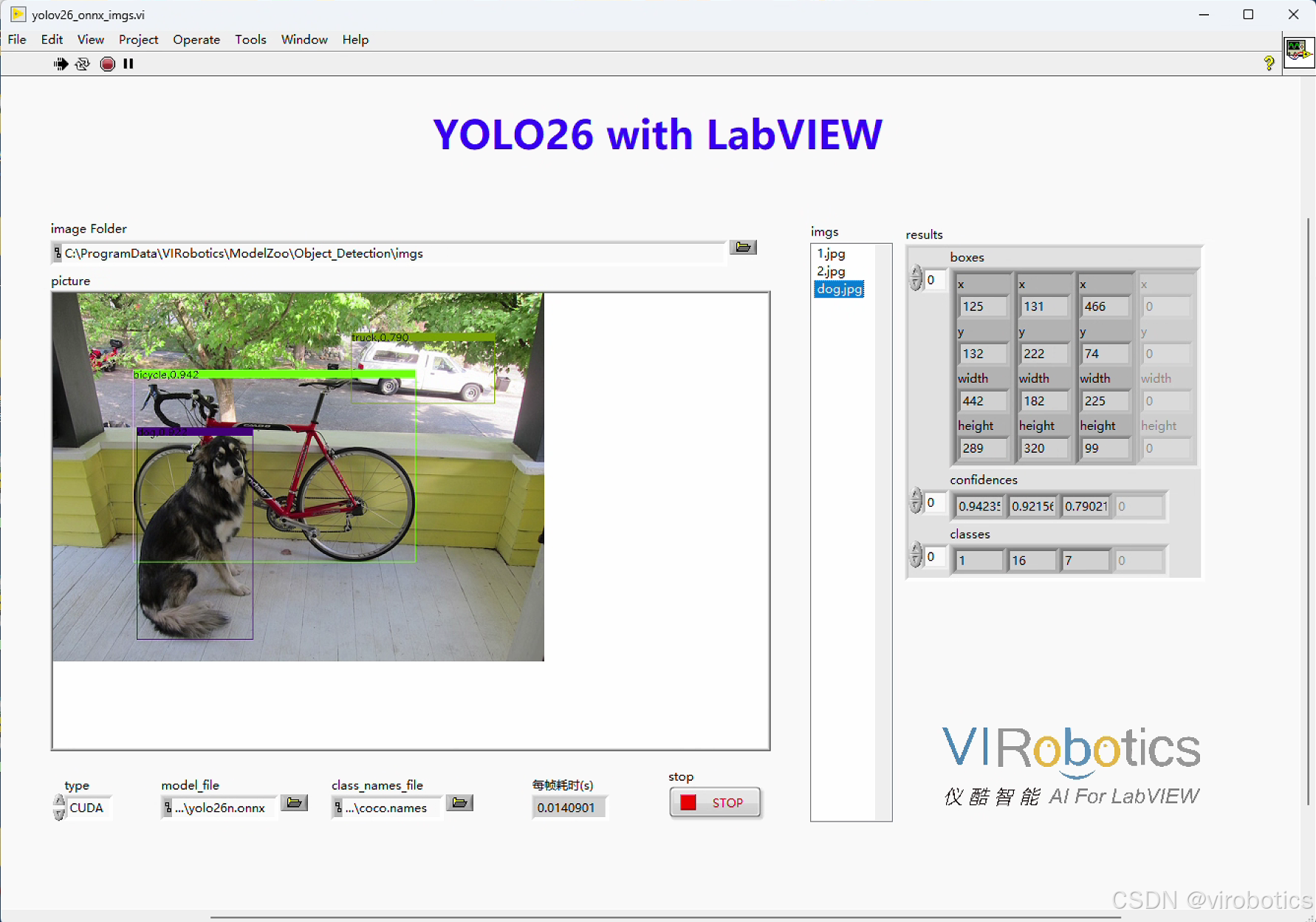Click the LabVIEW VI title bar icon

coord(18,14)
